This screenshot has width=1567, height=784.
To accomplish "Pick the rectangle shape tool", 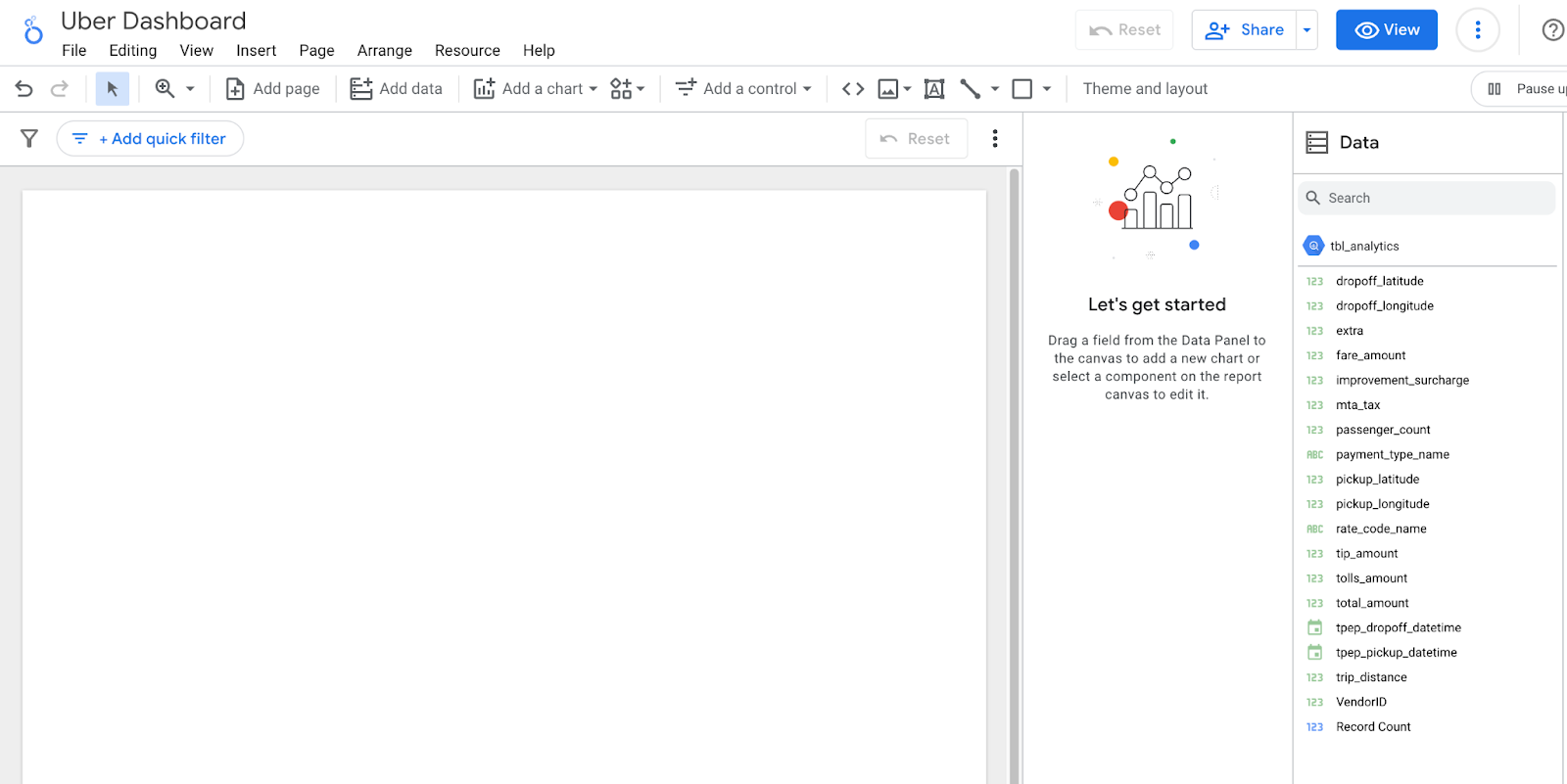I will (1021, 89).
